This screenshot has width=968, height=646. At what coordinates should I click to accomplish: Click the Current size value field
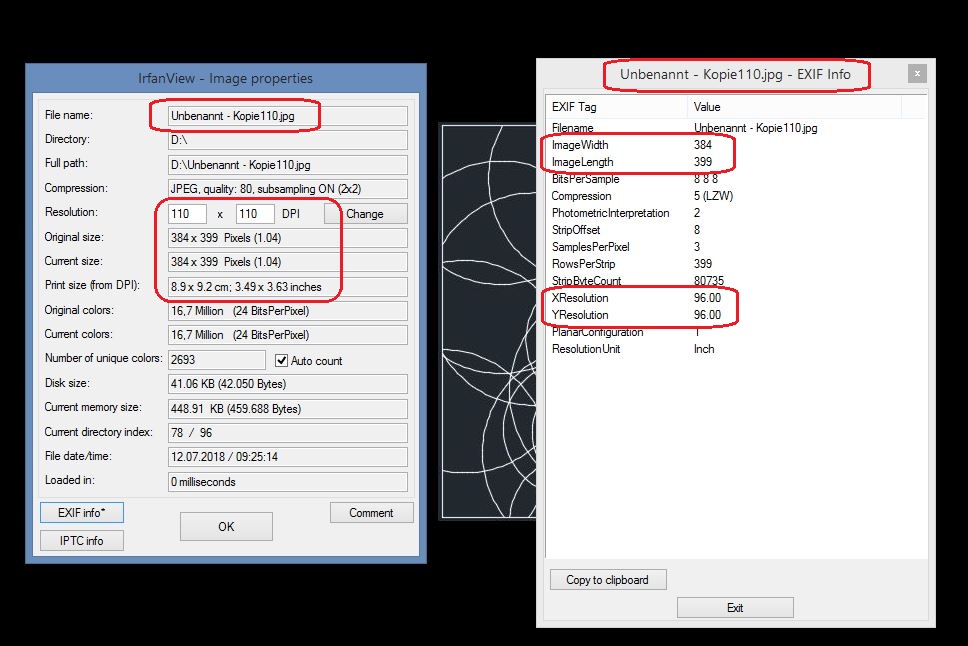(x=288, y=262)
